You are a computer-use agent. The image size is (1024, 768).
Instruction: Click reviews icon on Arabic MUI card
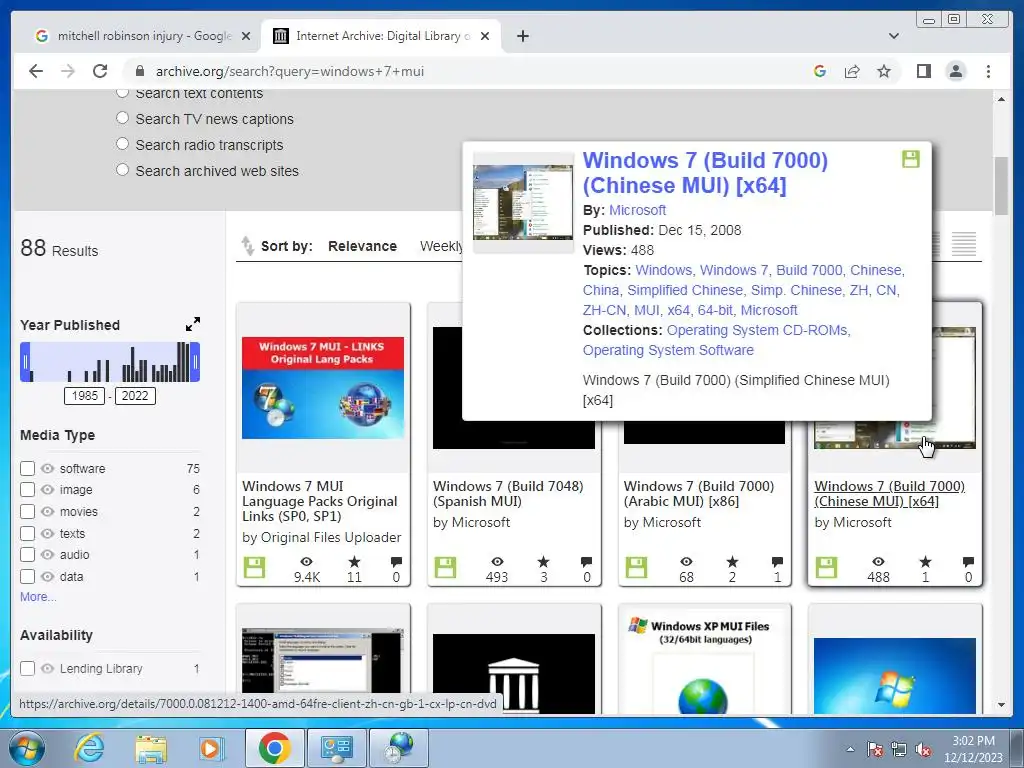777,562
